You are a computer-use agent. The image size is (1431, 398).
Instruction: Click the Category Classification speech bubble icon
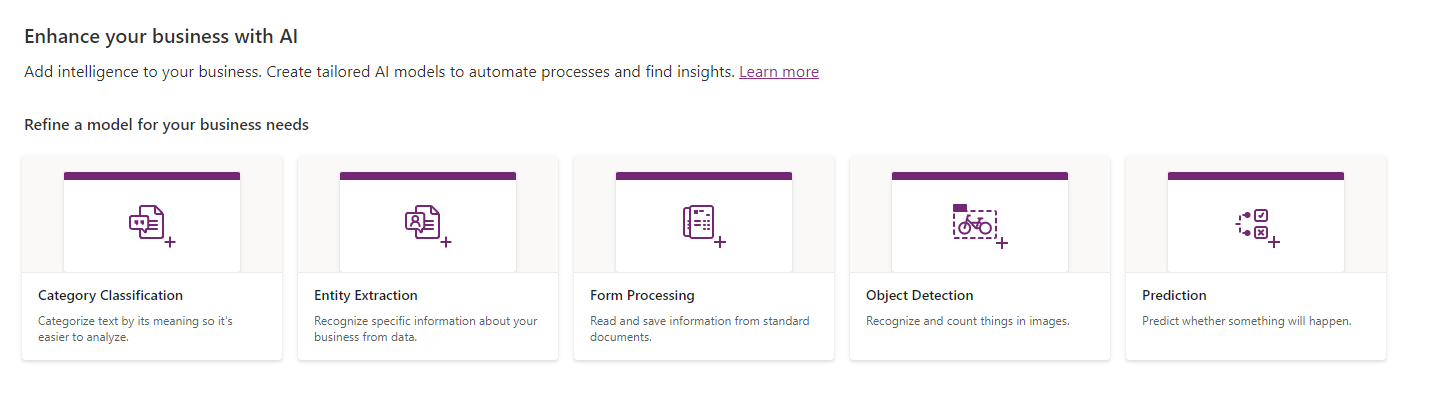click(x=152, y=226)
